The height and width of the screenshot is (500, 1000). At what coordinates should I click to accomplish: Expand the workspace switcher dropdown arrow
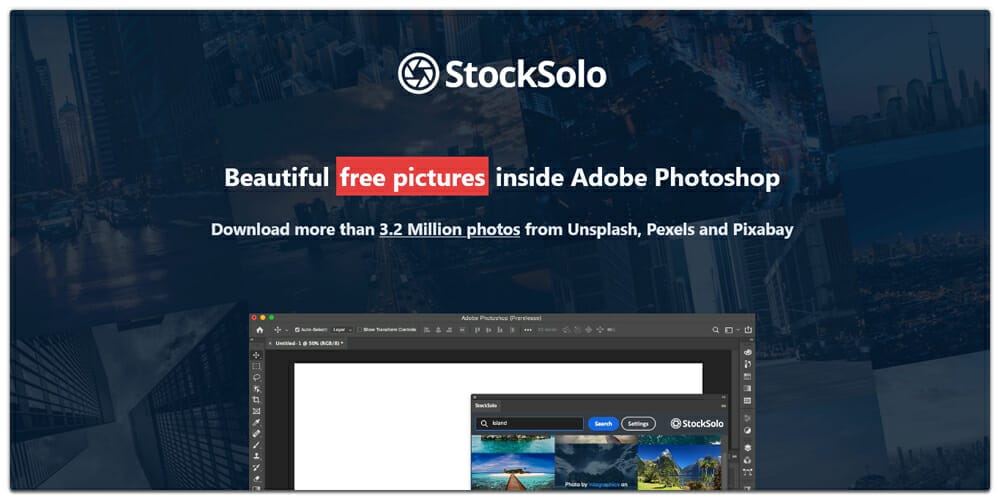pos(738,330)
